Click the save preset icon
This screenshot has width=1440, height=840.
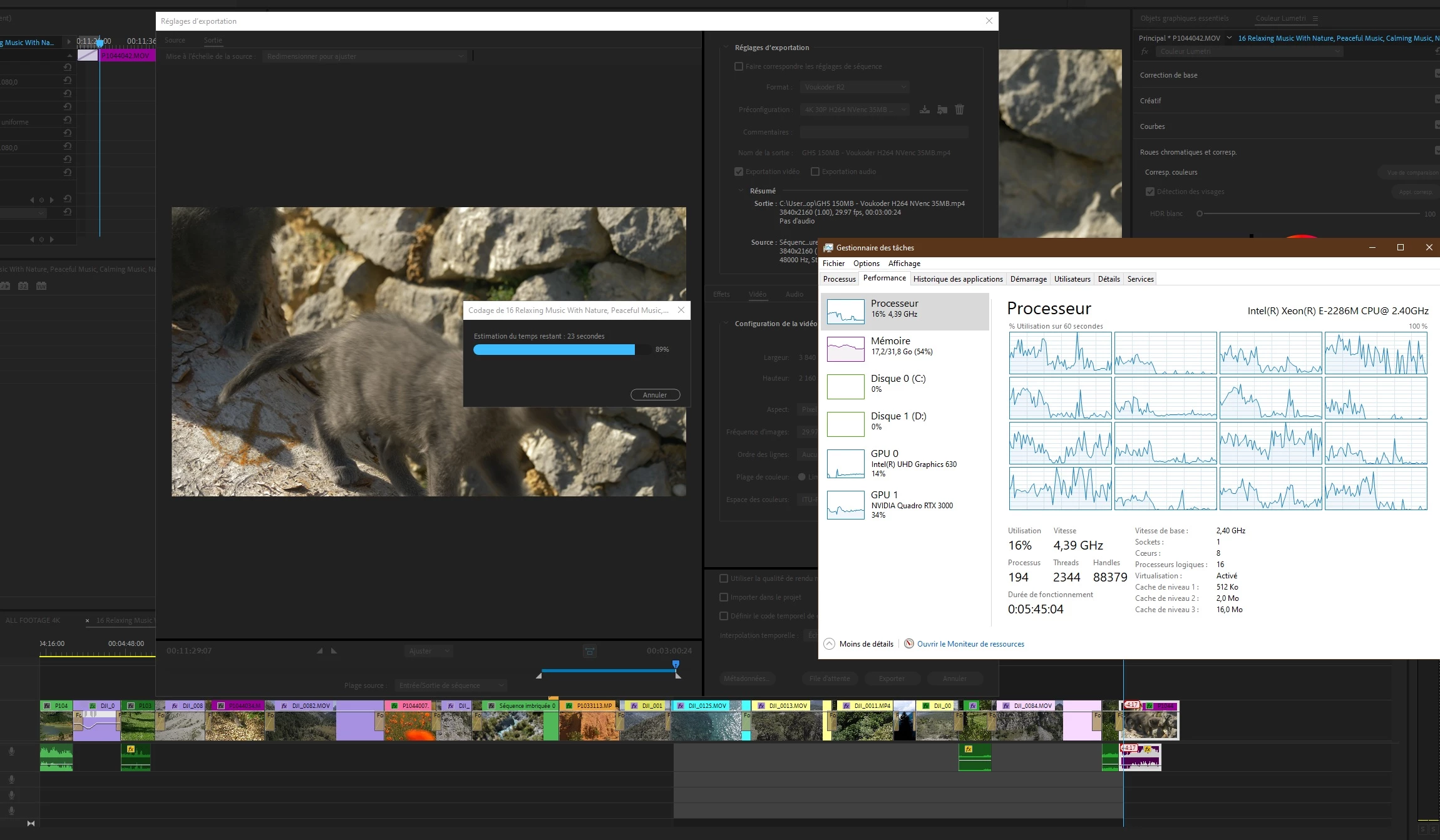[x=924, y=110]
